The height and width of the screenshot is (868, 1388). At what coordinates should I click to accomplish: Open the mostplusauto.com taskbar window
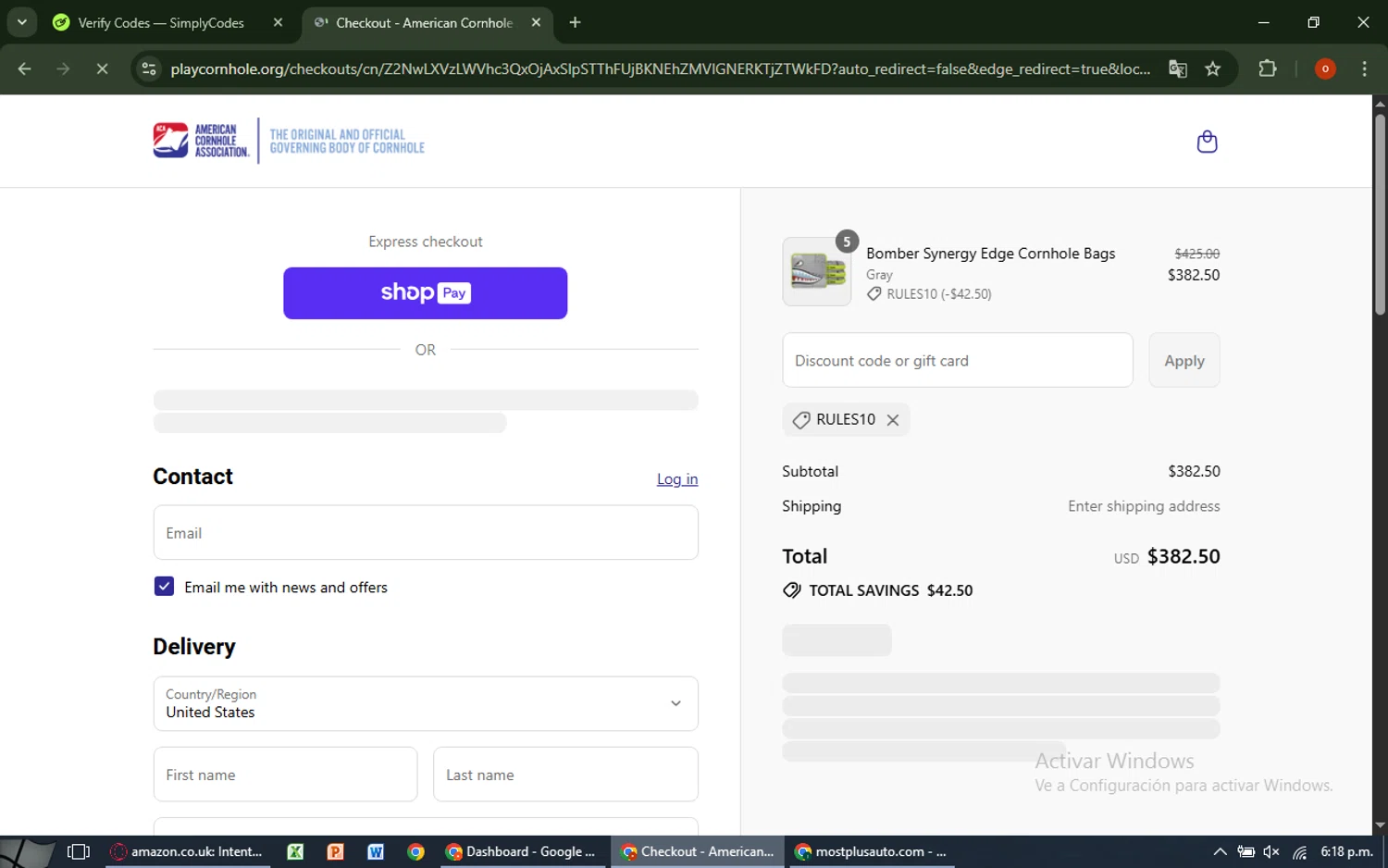point(871,851)
